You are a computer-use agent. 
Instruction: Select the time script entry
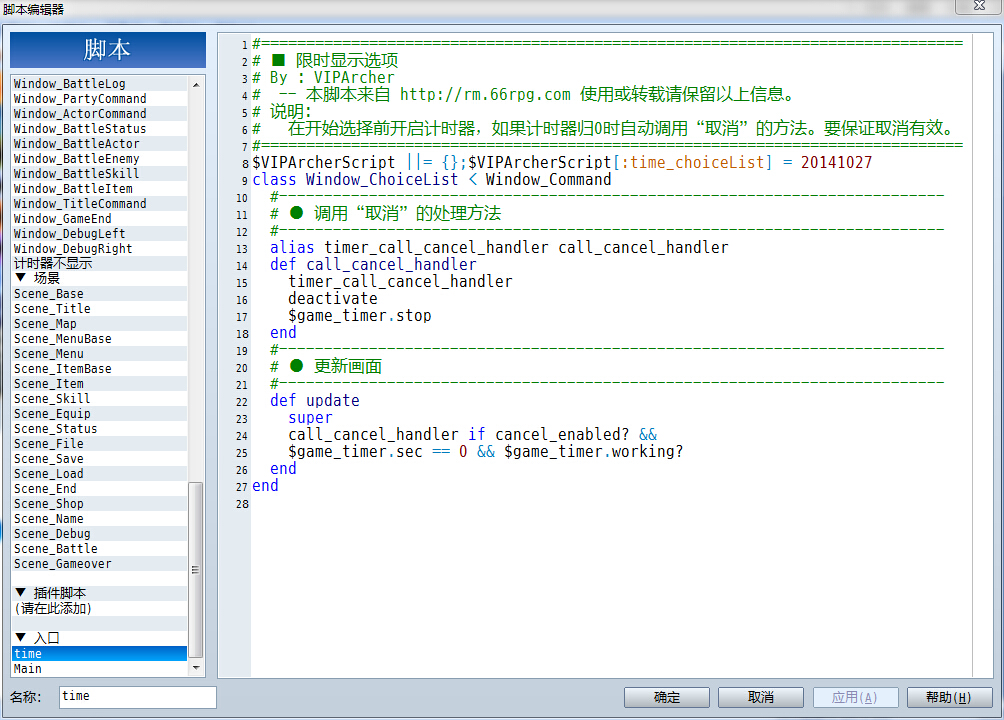pos(99,653)
